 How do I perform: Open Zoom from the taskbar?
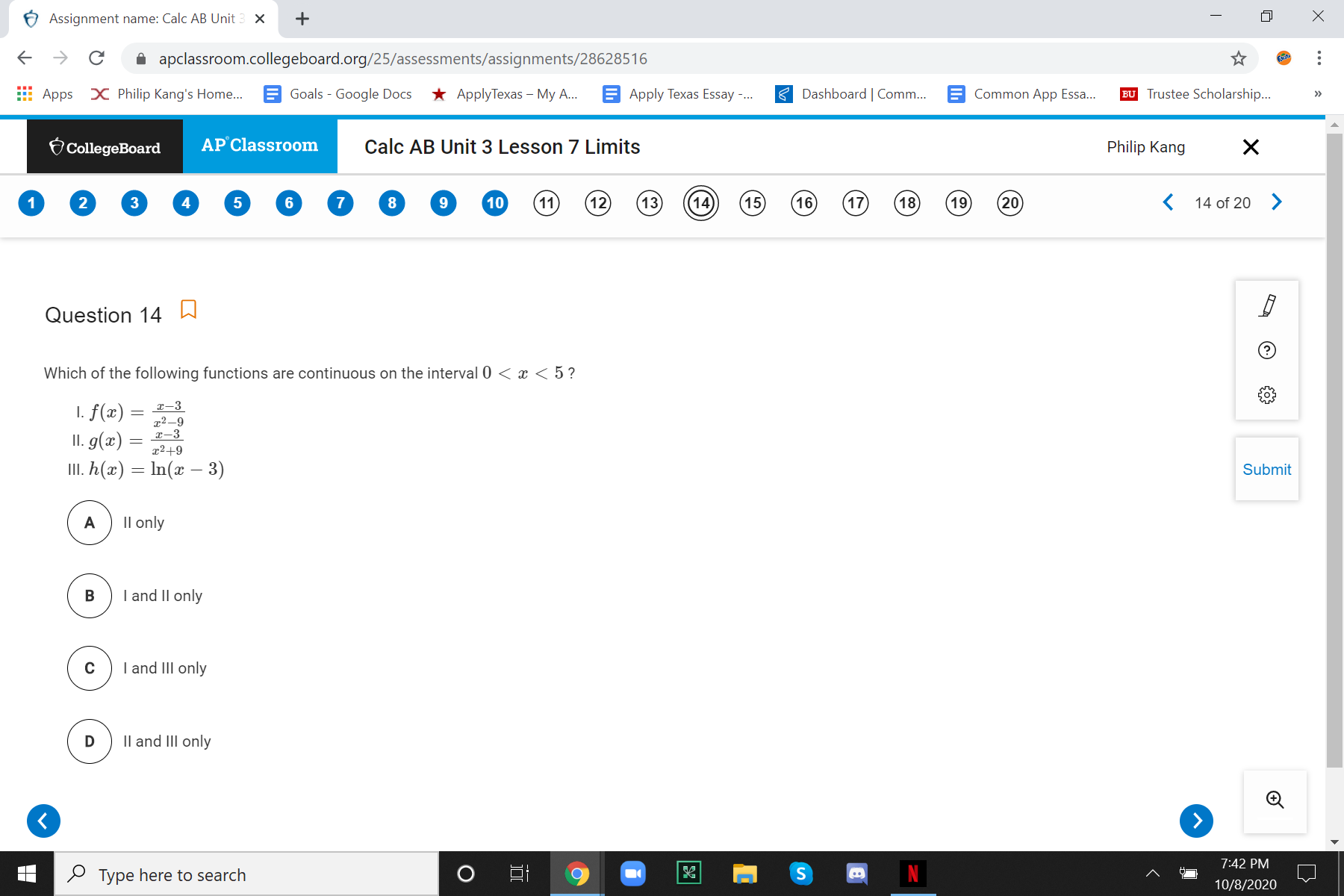(x=633, y=873)
